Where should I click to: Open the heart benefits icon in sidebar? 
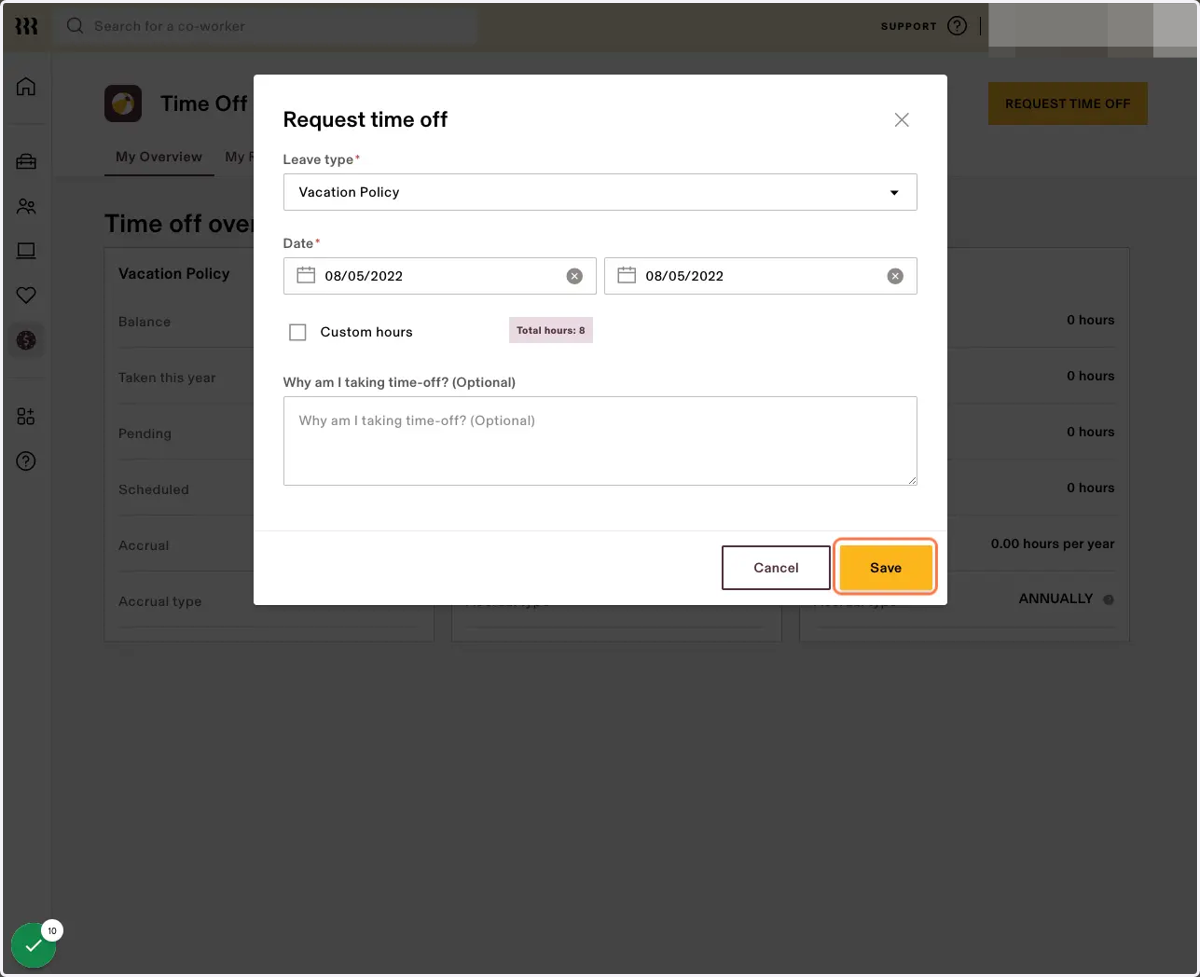click(26, 295)
